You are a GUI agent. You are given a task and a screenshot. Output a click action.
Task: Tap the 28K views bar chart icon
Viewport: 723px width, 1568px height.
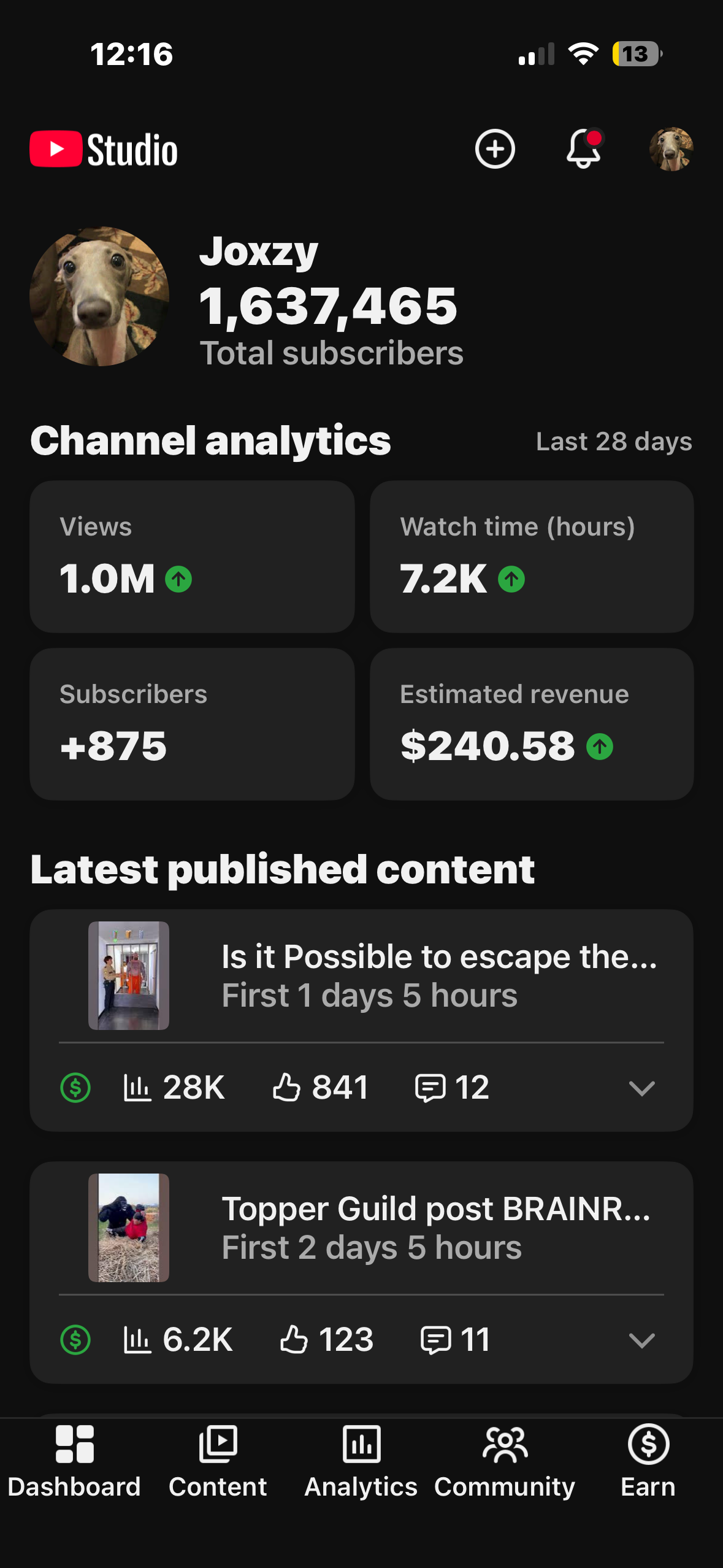click(x=137, y=1088)
